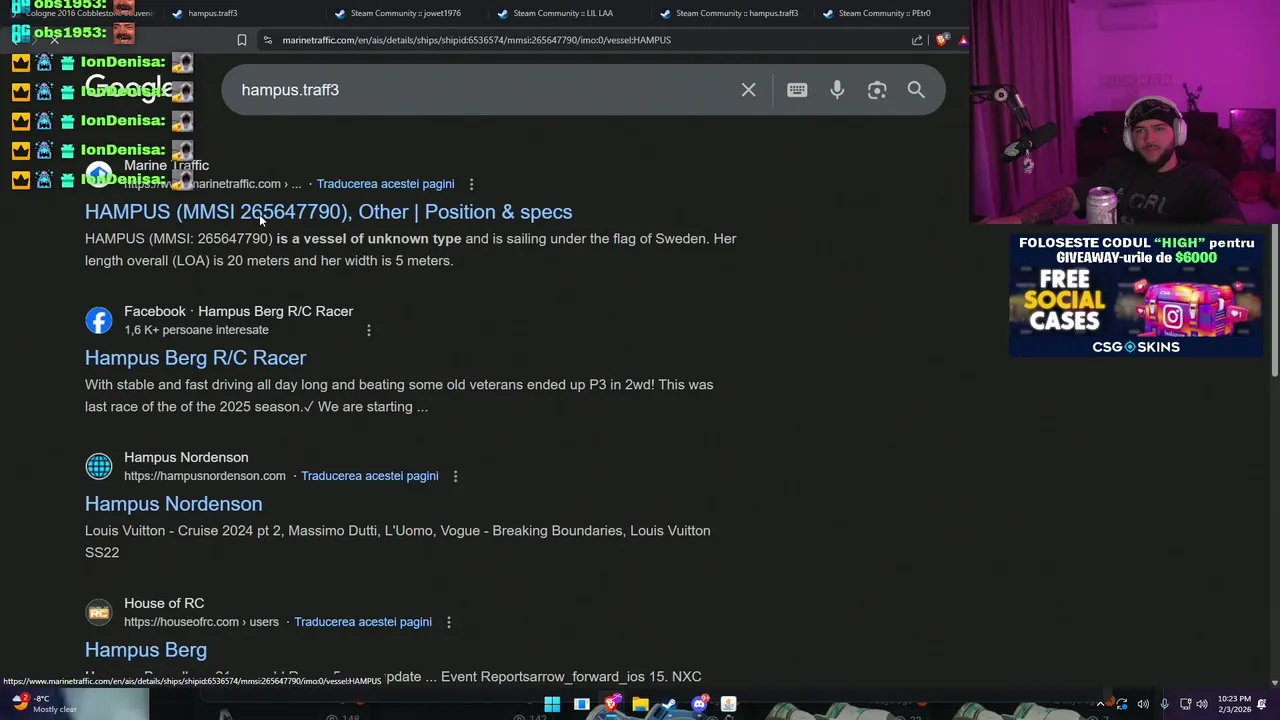Open options for the Marine Traffic result

[x=471, y=184]
